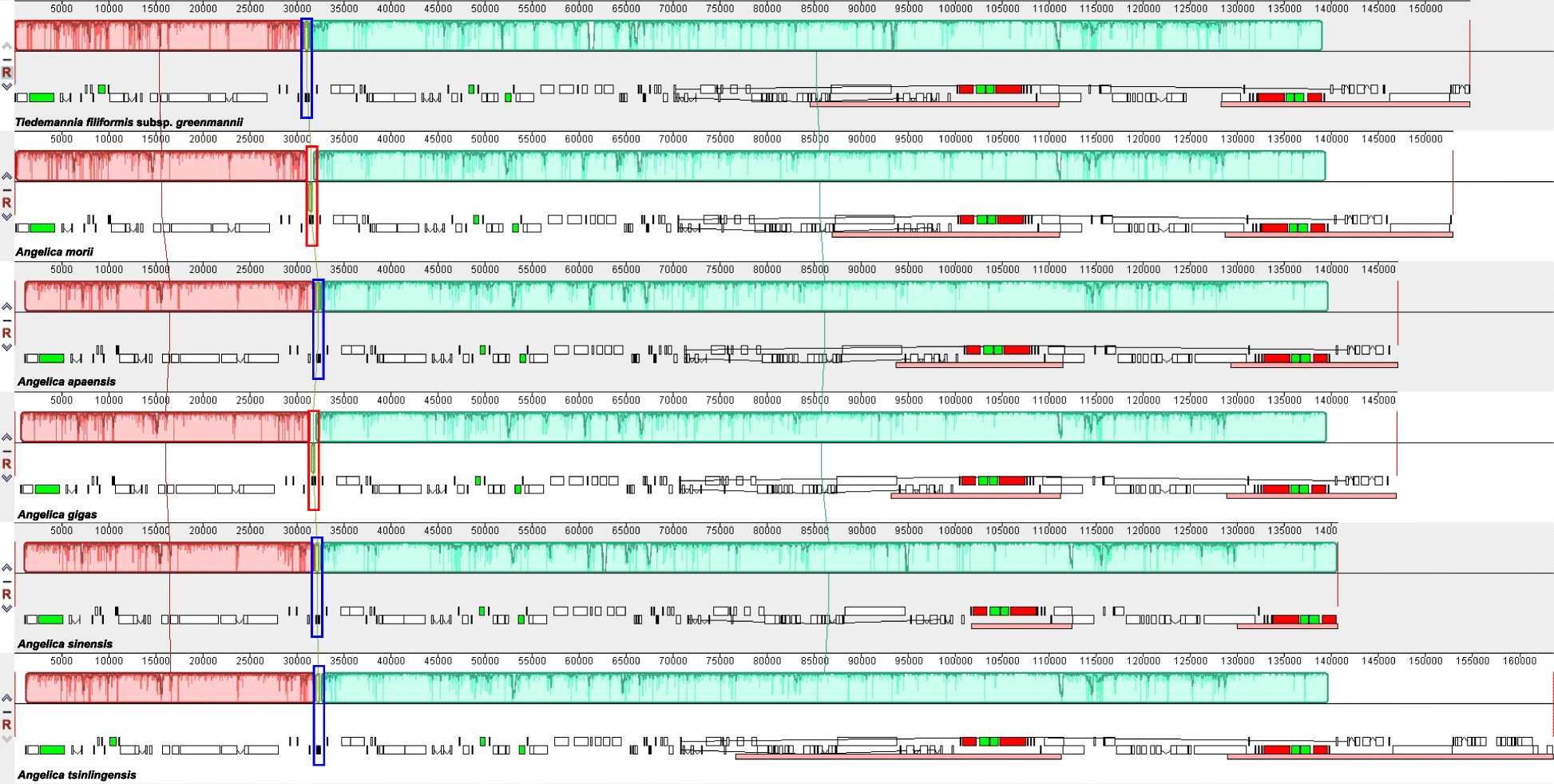The image size is (1554, 784).
Task: Set Angelica sinensis as reference genome
Action: click(x=6, y=594)
